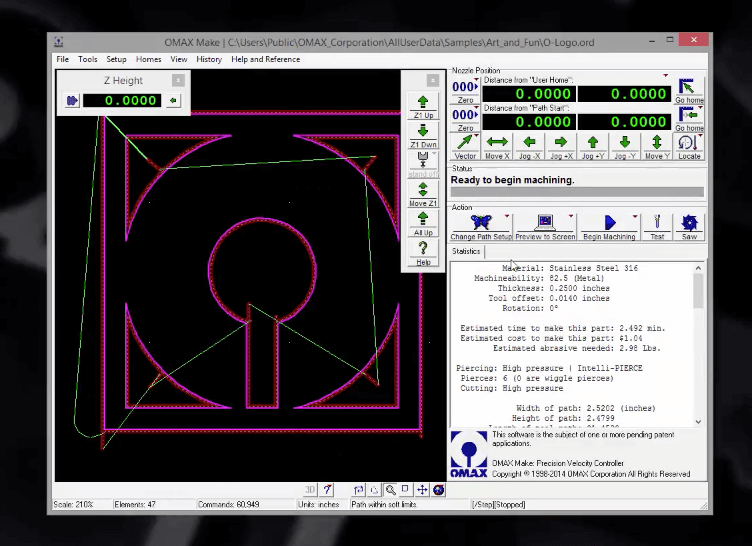
Task: Click the Move X button
Action: point(497,147)
